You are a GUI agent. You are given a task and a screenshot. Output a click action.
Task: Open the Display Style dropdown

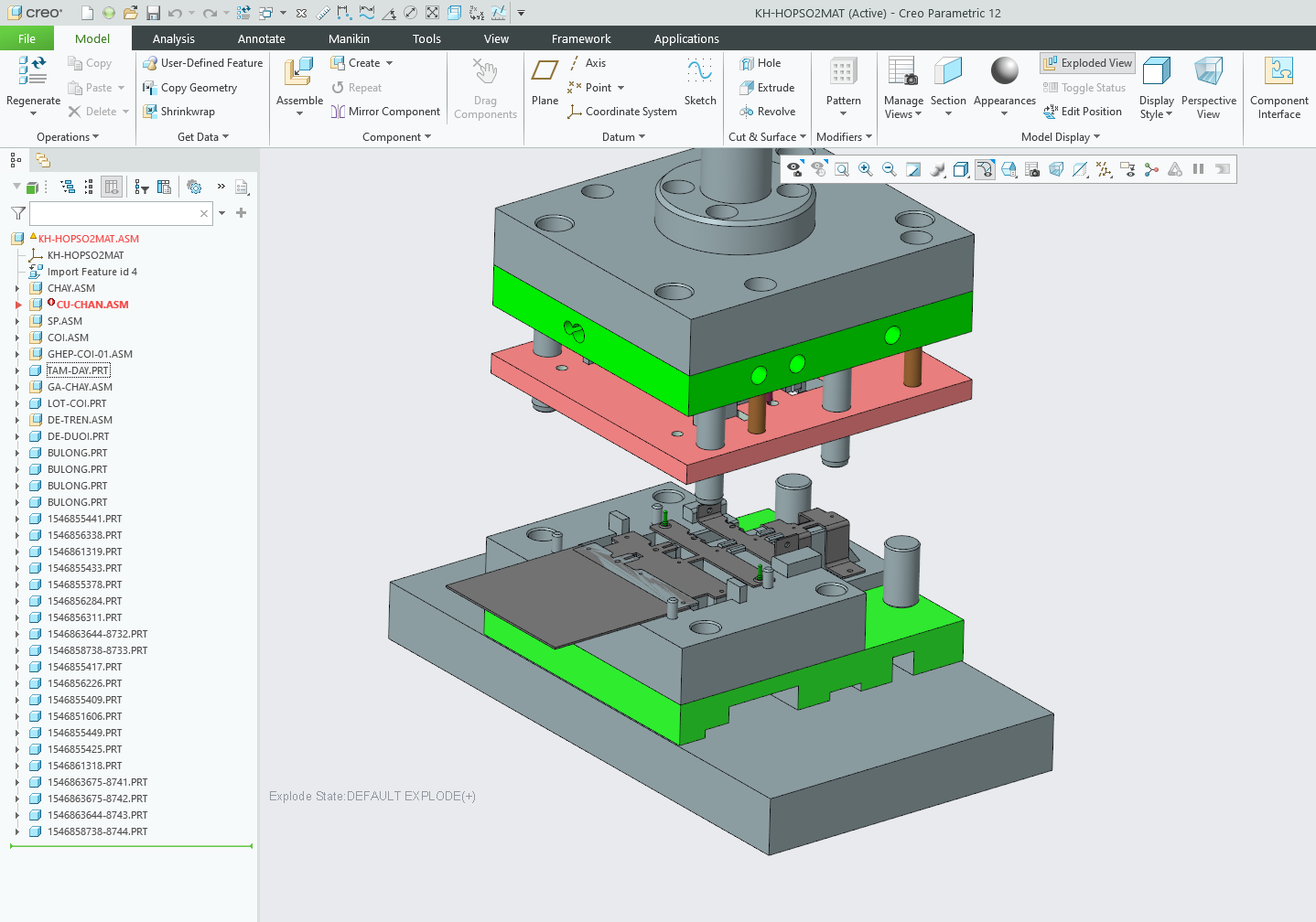tap(1156, 88)
